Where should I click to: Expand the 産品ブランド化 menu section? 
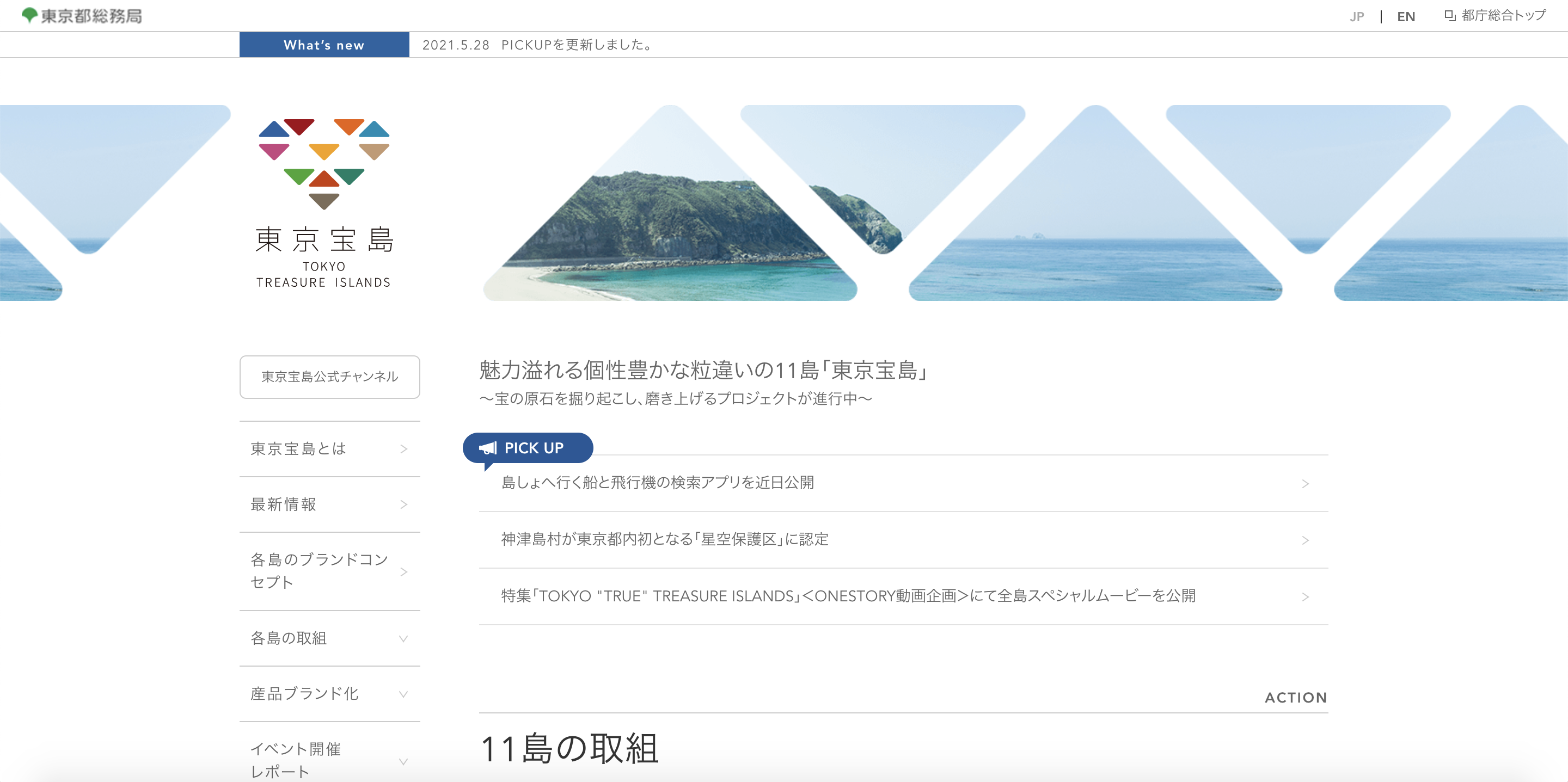click(x=330, y=694)
